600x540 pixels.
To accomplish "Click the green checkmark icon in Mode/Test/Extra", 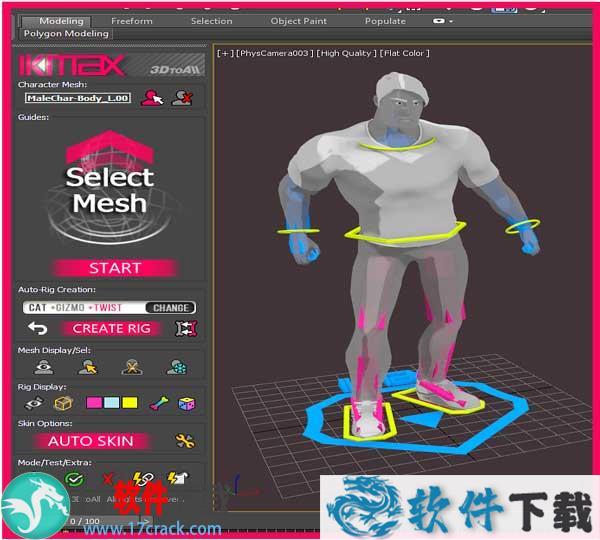I will click(74, 479).
